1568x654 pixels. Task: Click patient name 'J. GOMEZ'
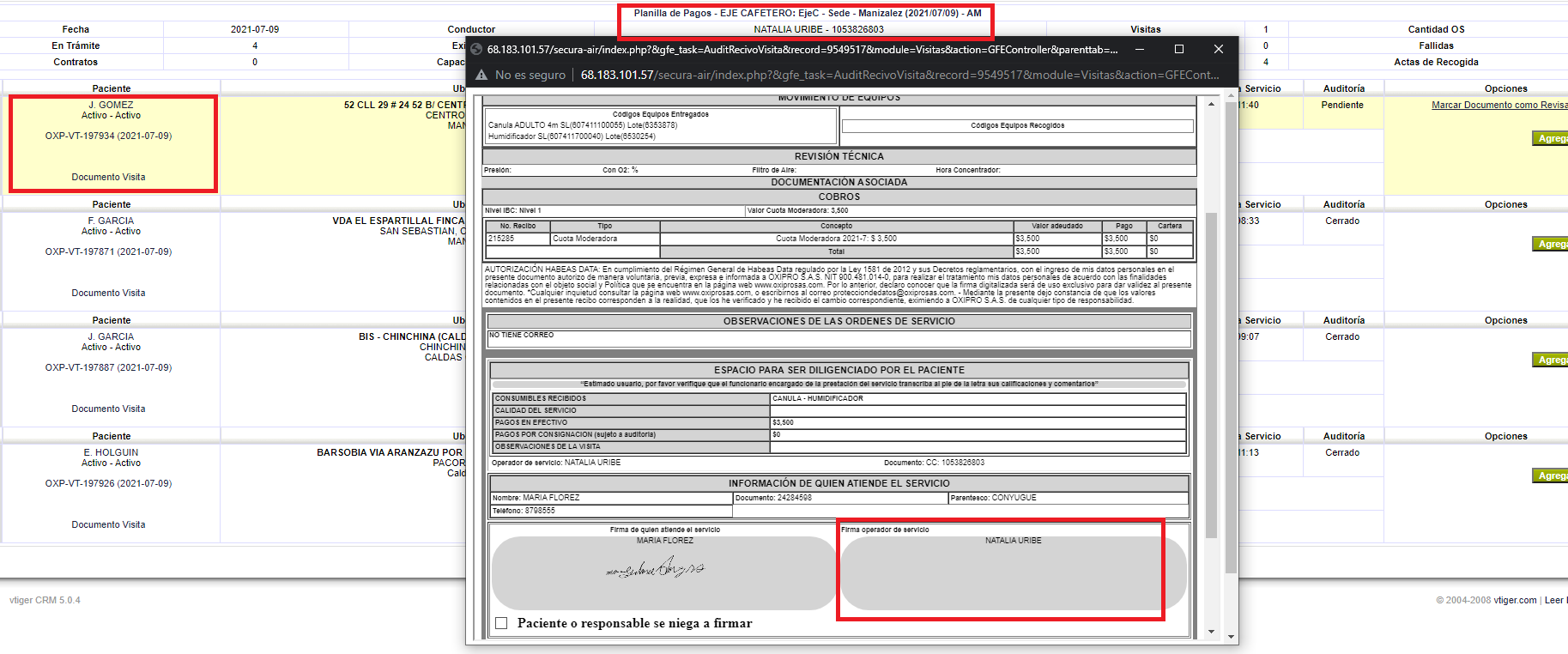pyautogui.click(x=111, y=105)
